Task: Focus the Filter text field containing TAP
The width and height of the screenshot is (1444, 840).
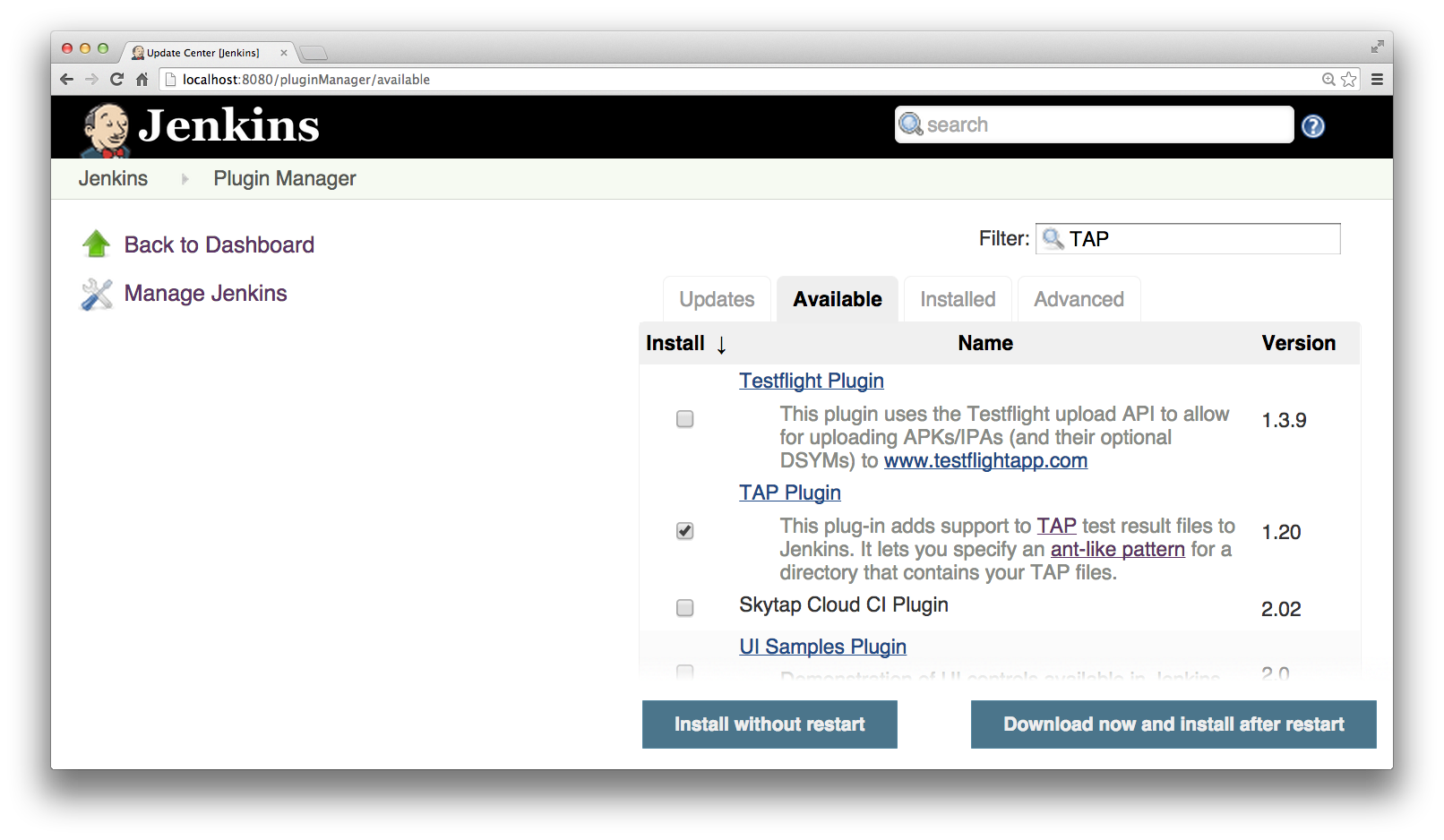Action: tap(1200, 239)
